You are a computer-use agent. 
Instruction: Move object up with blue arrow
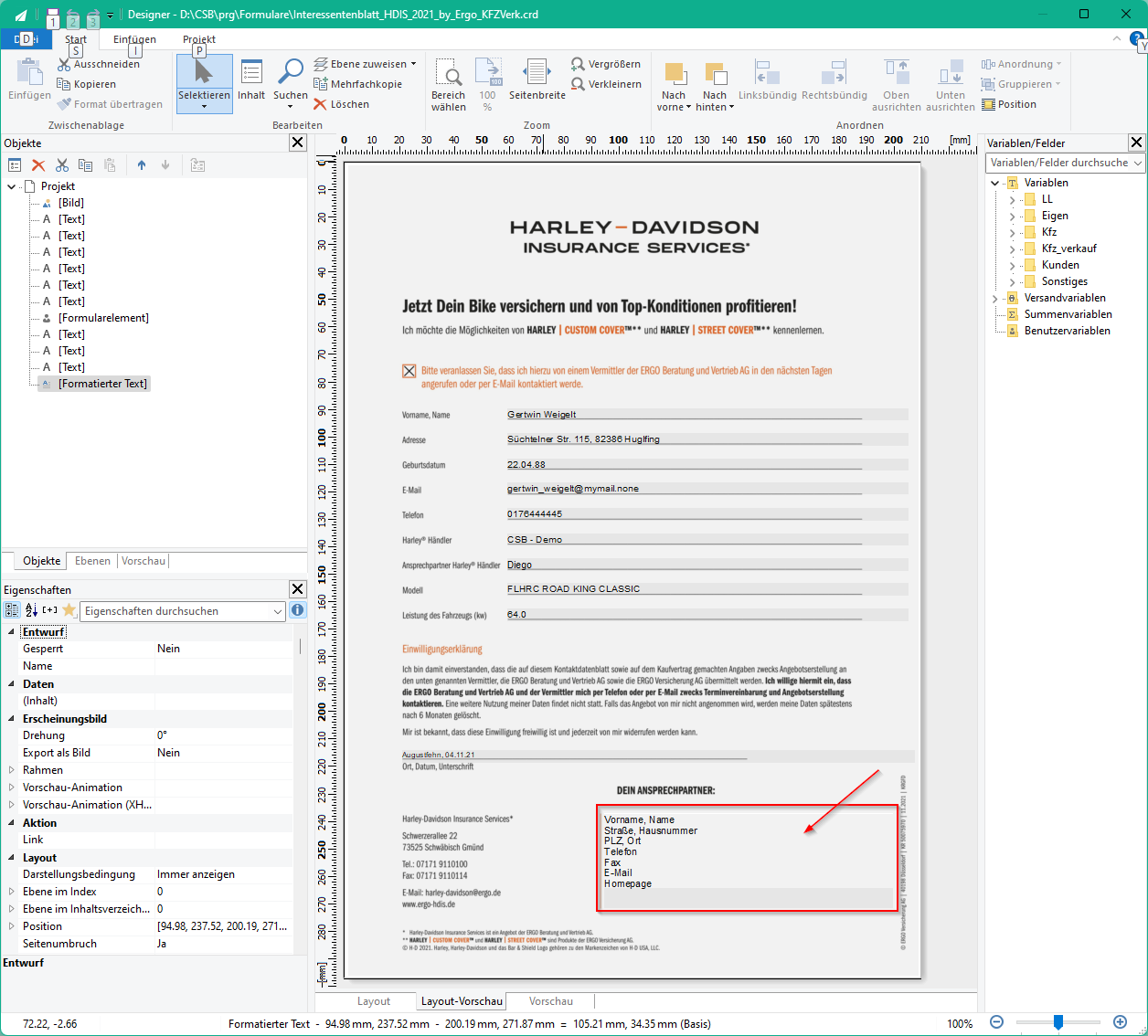142,165
